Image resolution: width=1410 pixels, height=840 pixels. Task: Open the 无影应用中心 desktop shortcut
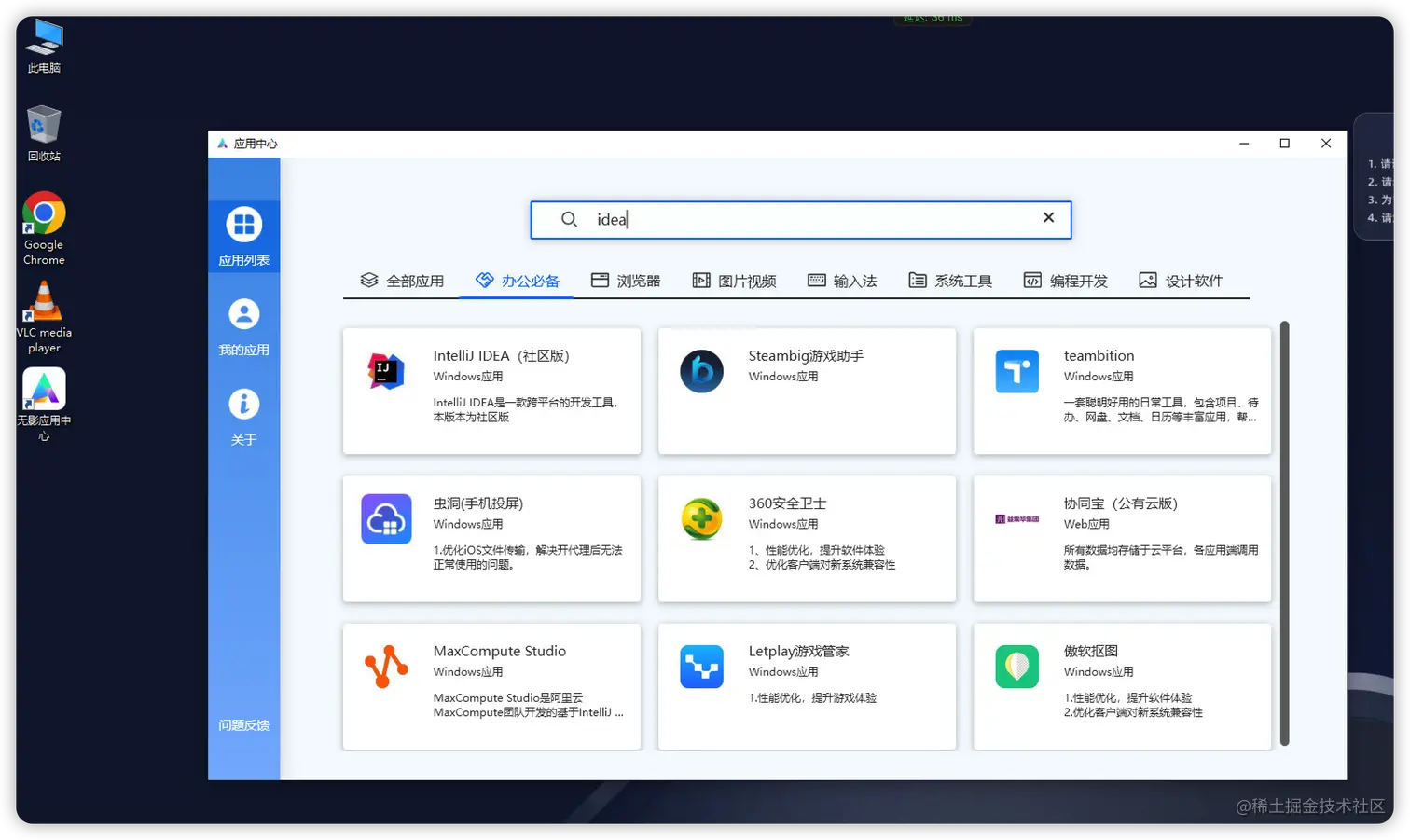[x=43, y=404]
